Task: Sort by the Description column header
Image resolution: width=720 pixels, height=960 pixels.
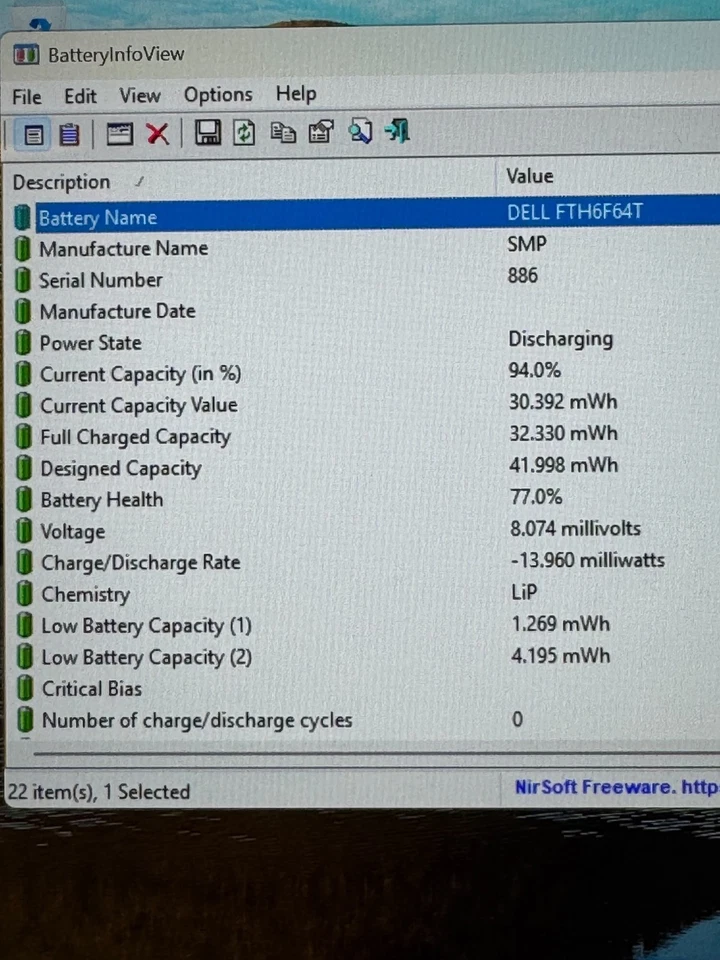Action: click(252, 181)
